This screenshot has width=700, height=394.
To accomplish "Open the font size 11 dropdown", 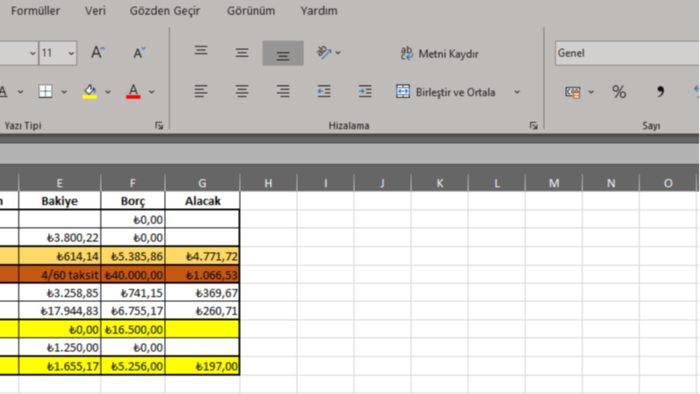I will tap(71, 53).
